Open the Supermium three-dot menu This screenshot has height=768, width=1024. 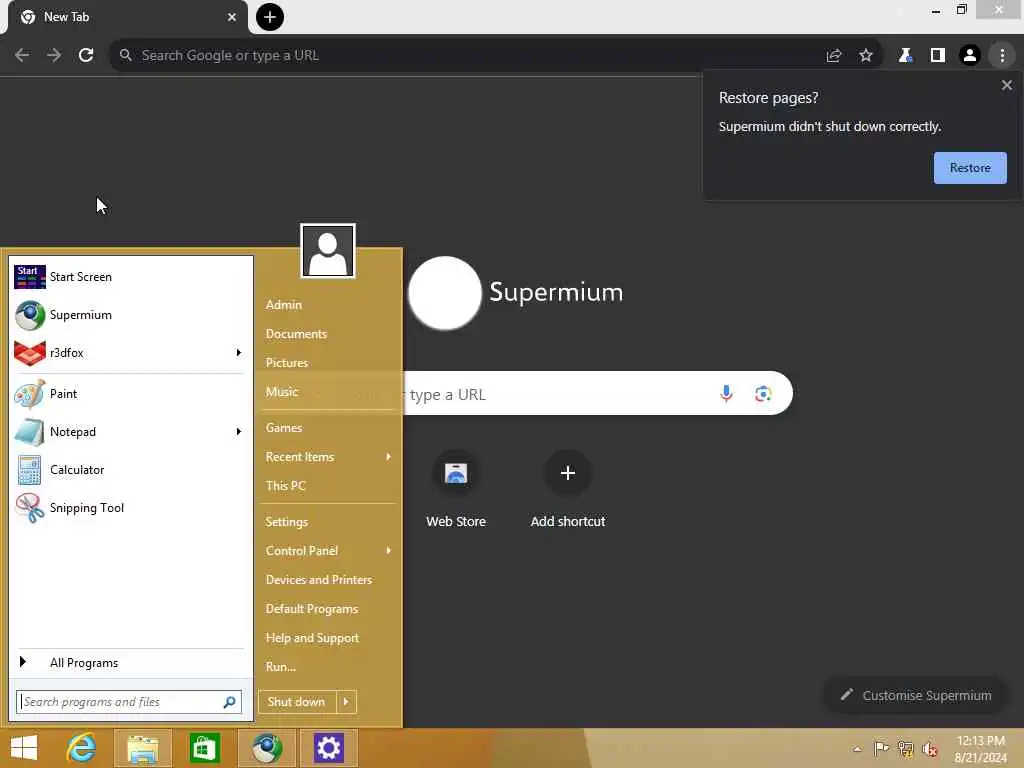(x=1002, y=56)
